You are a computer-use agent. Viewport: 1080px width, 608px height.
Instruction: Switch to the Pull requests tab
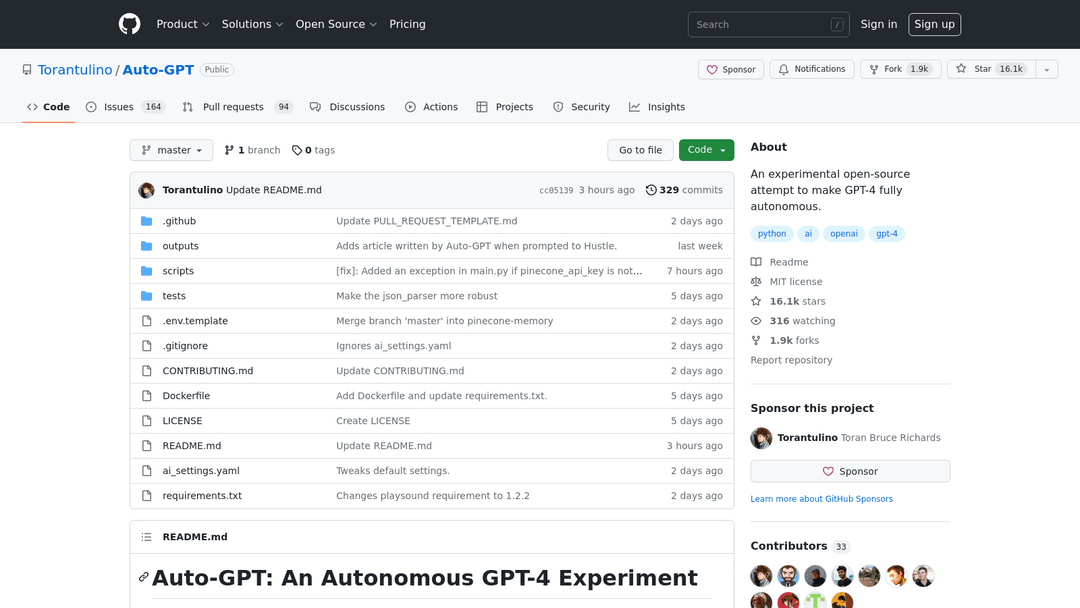tap(238, 107)
